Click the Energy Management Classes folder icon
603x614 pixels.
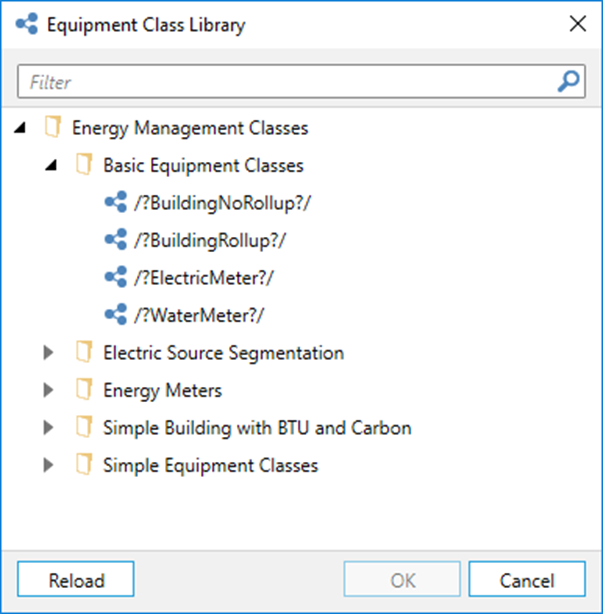point(53,127)
